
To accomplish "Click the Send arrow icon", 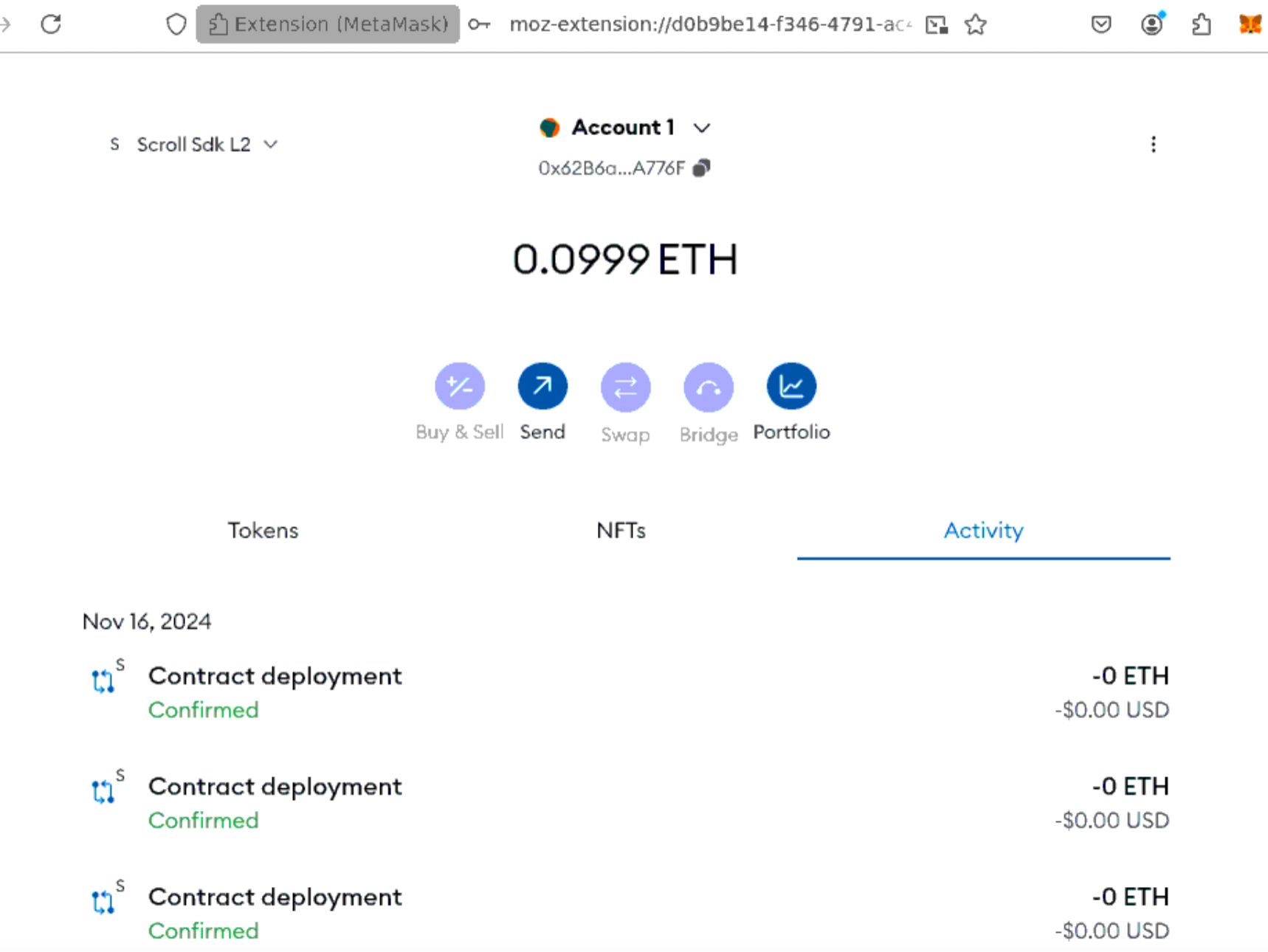I will 542,386.
